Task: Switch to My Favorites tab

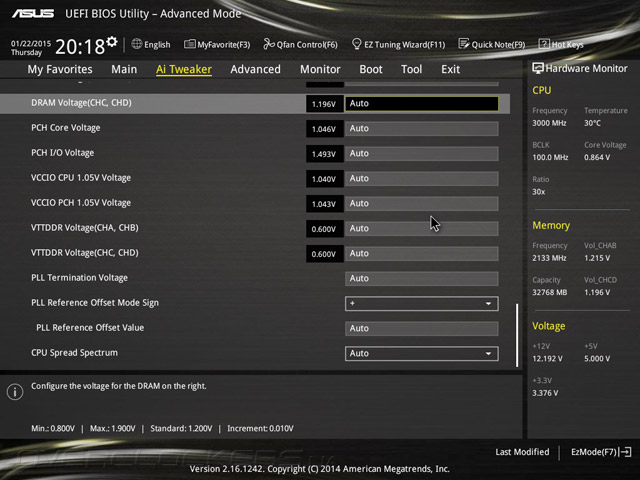Action: (x=60, y=69)
